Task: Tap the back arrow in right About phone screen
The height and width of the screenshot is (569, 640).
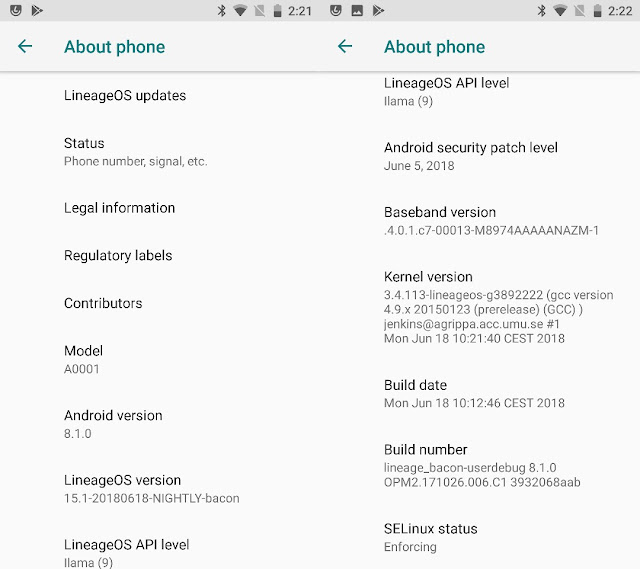Action: [x=345, y=46]
